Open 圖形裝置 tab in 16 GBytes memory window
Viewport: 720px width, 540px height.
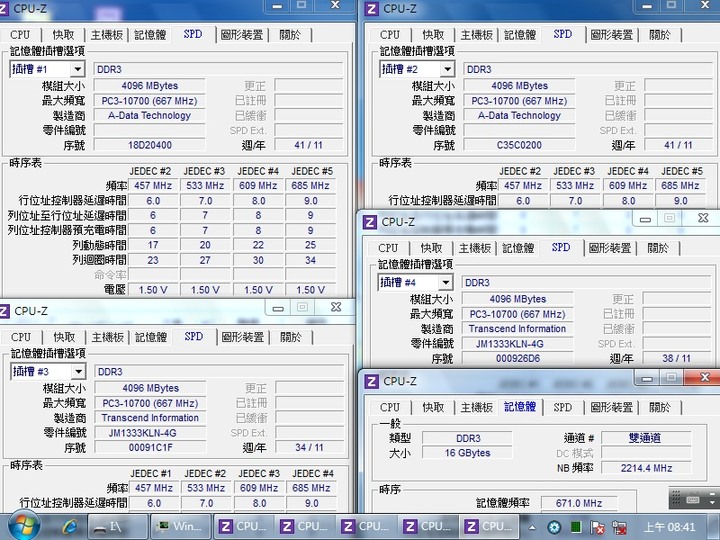click(x=612, y=407)
